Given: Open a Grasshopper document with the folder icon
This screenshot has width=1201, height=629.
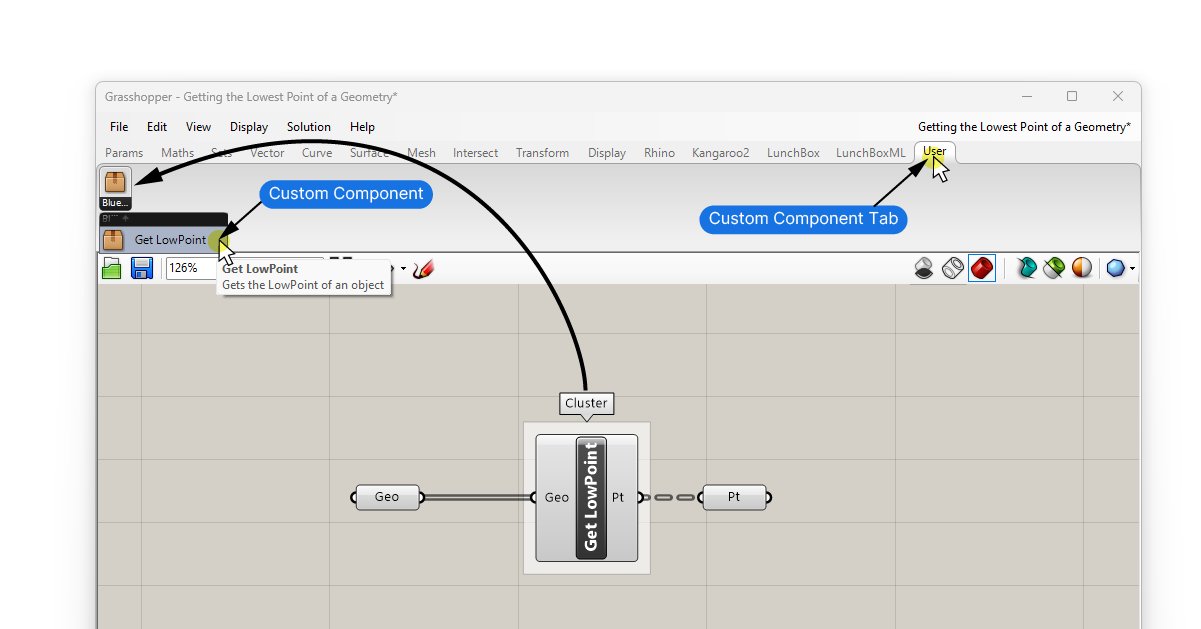Looking at the screenshot, I should 111,268.
